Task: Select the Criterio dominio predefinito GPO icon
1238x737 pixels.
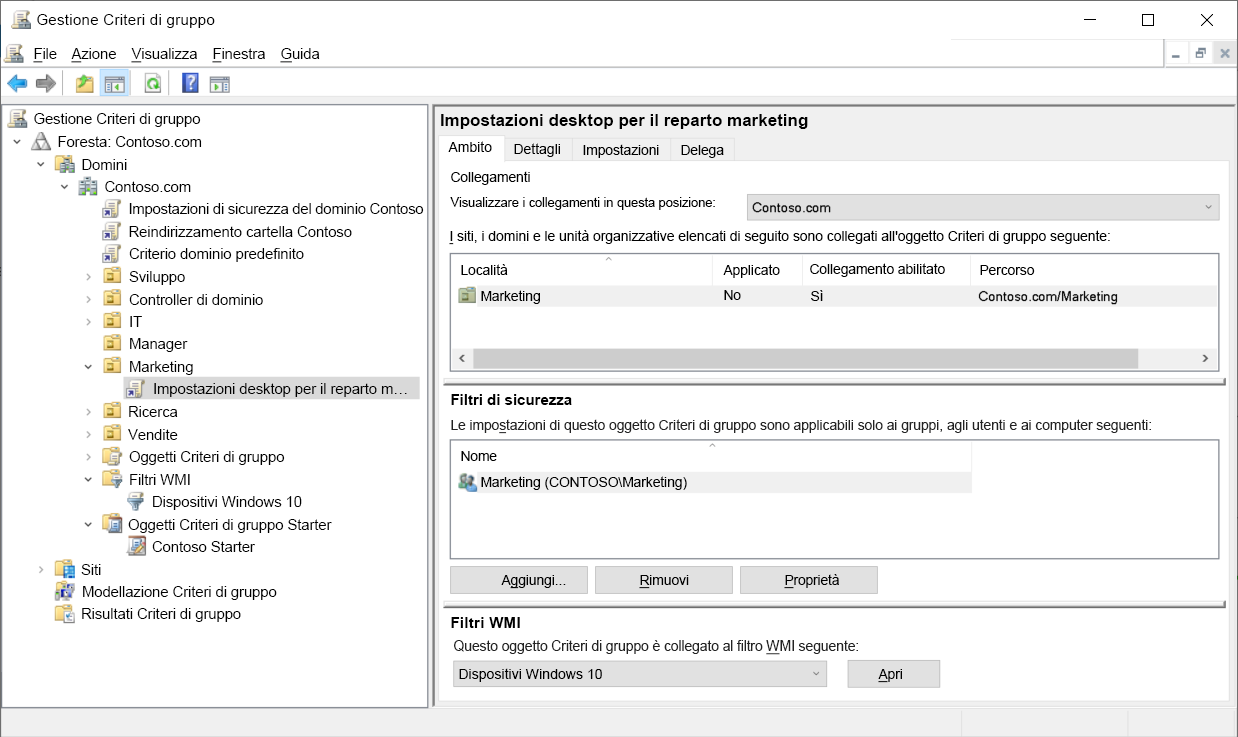Action: pos(112,254)
